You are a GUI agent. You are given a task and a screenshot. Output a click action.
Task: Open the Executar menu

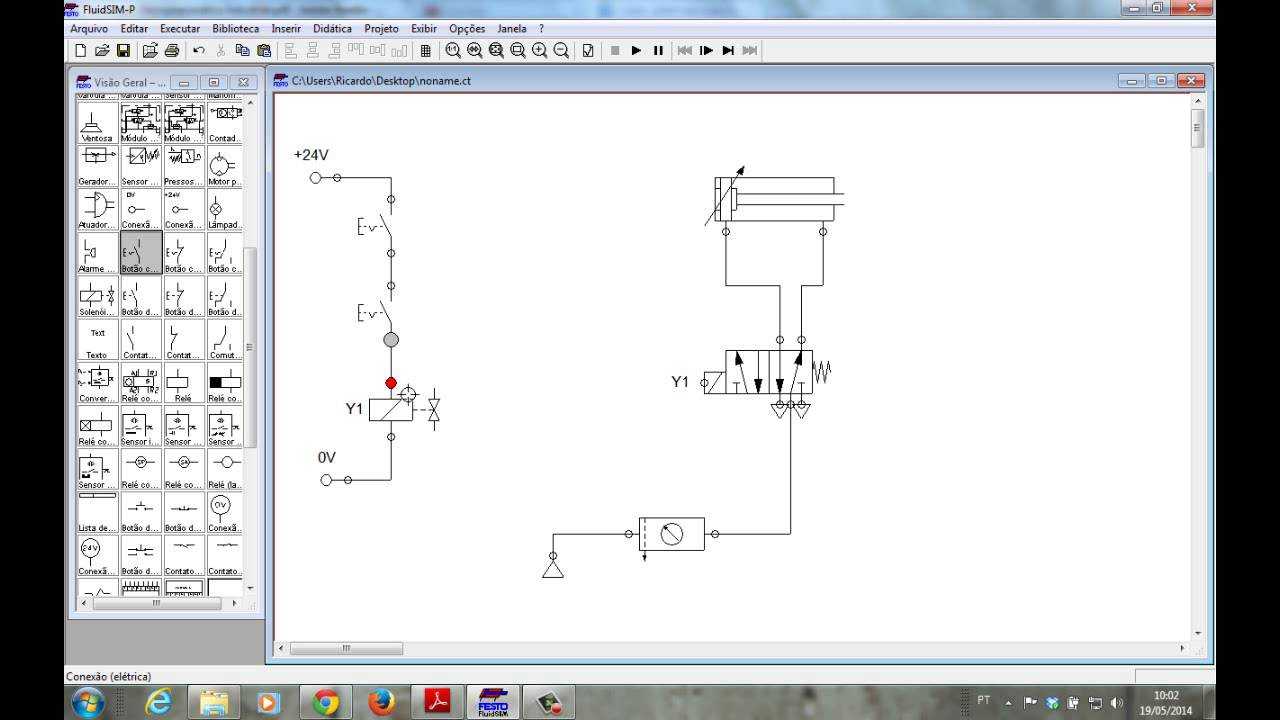point(180,29)
